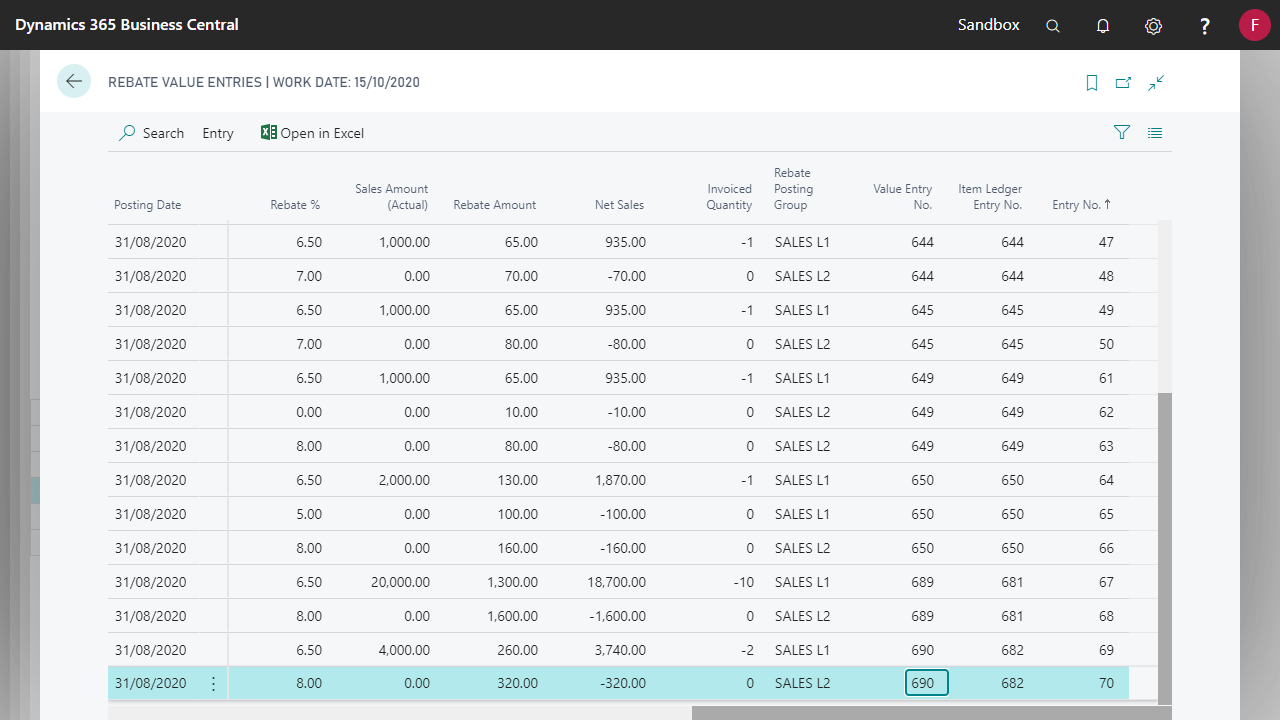Open the Posting Date column header menu
Image resolution: width=1280 pixels, height=720 pixels.
click(148, 205)
